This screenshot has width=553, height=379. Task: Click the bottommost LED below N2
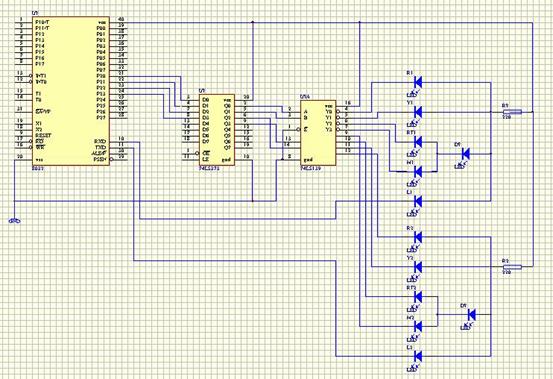point(418,356)
